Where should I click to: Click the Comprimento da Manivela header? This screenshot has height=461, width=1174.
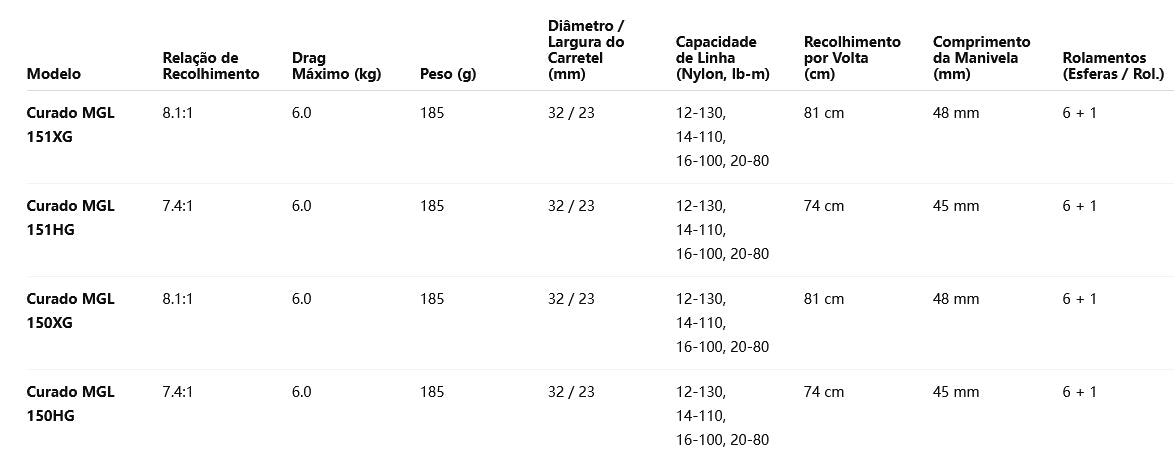[x=981, y=58]
